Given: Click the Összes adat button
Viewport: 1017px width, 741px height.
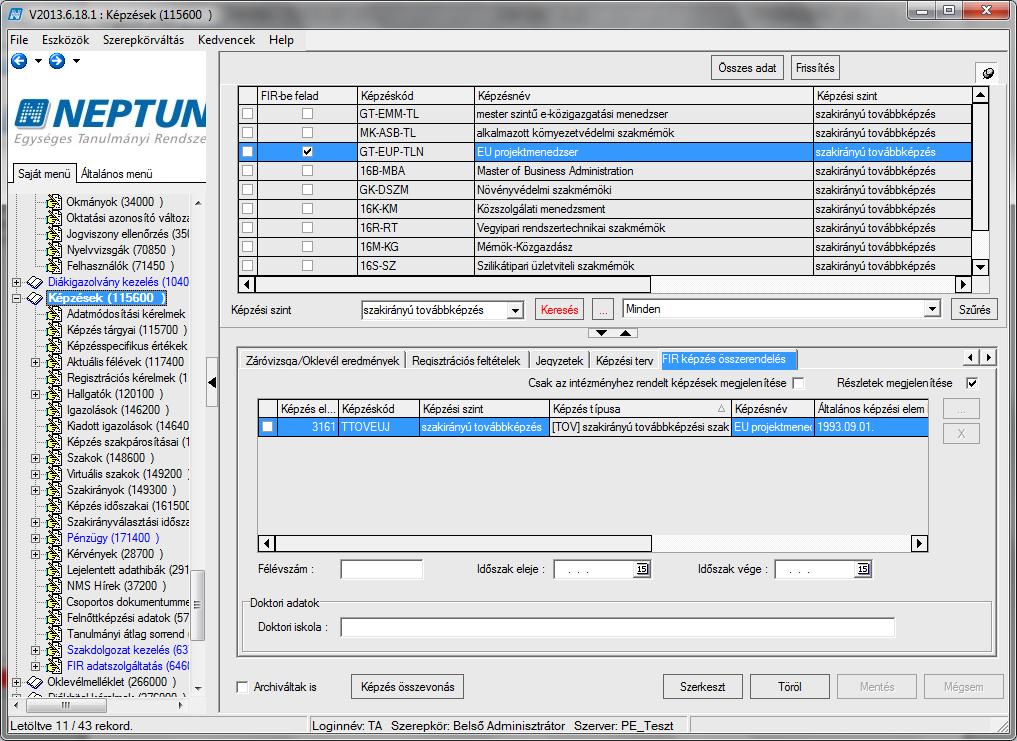Looking at the screenshot, I should click(x=747, y=67).
